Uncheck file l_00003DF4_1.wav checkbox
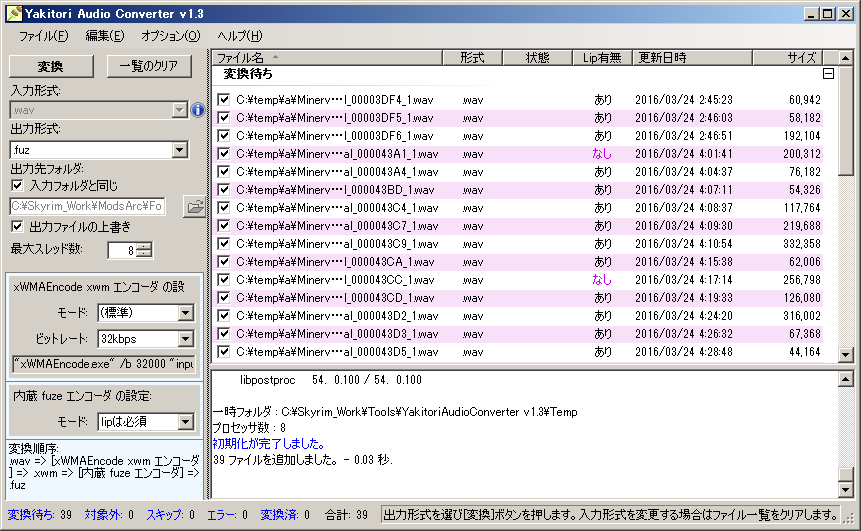Image resolution: width=861 pixels, height=531 pixels. (x=223, y=99)
